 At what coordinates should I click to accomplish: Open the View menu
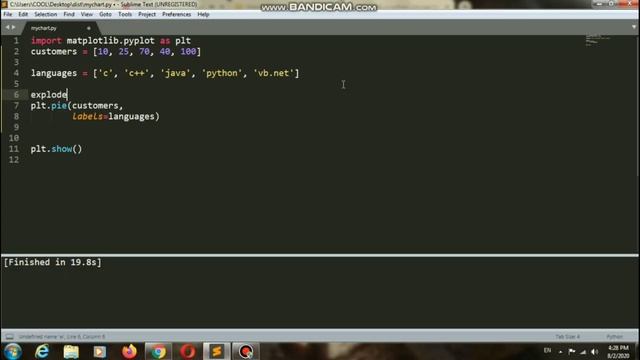pyautogui.click(x=87, y=14)
